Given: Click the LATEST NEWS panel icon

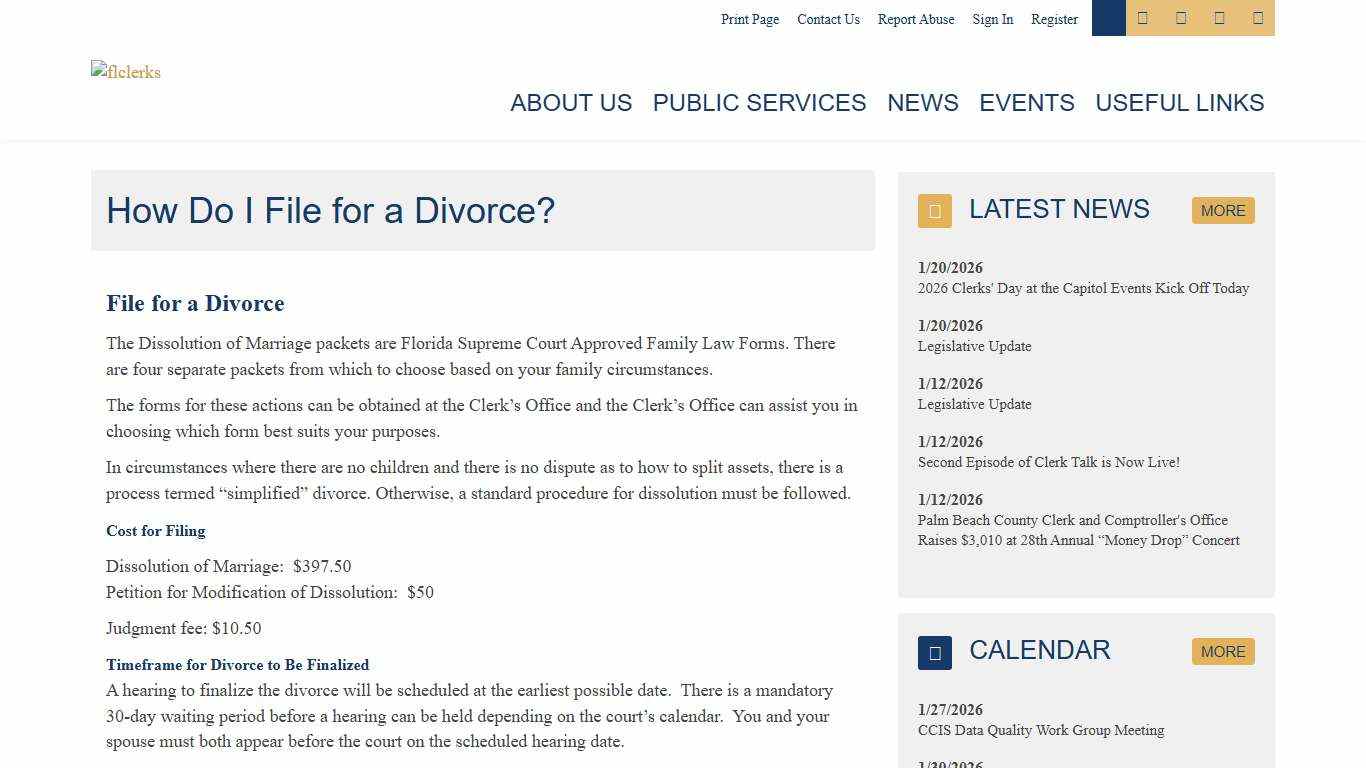Looking at the screenshot, I should click(x=934, y=211).
